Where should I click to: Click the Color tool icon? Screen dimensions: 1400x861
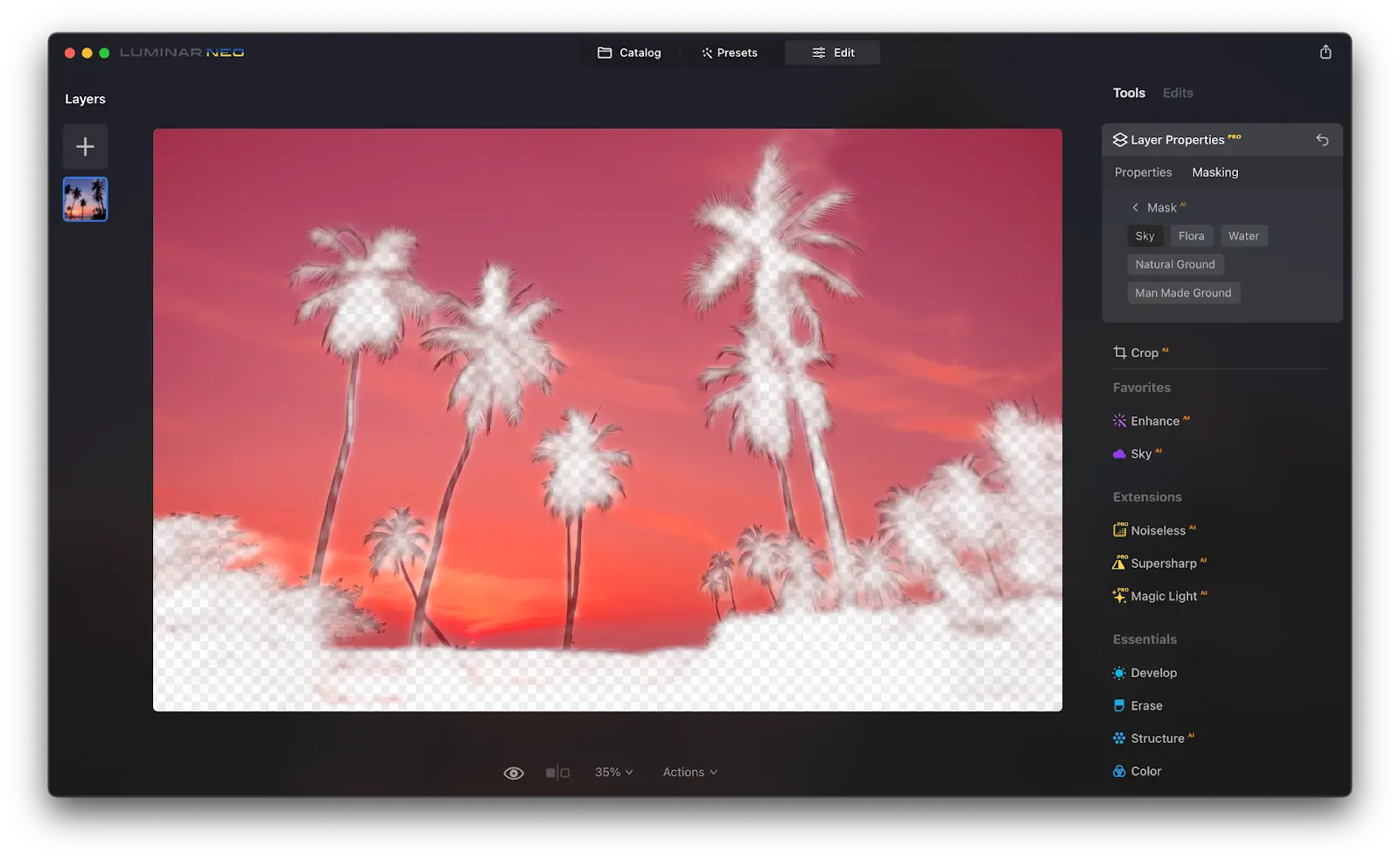coord(1119,771)
